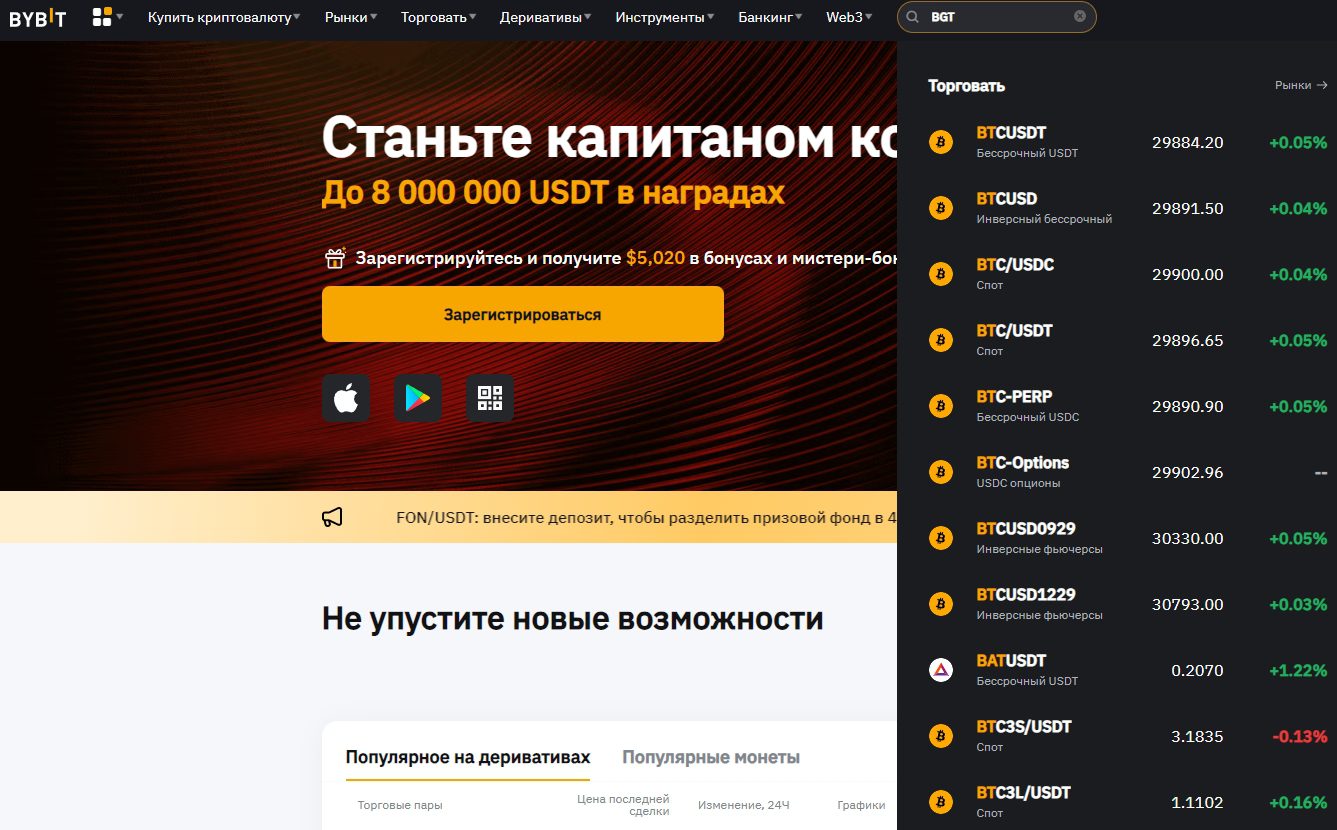This screenshot has width=1337, height=830.
Task: Select the BTCUSDT perpetual result
Action: (1117, 142)
